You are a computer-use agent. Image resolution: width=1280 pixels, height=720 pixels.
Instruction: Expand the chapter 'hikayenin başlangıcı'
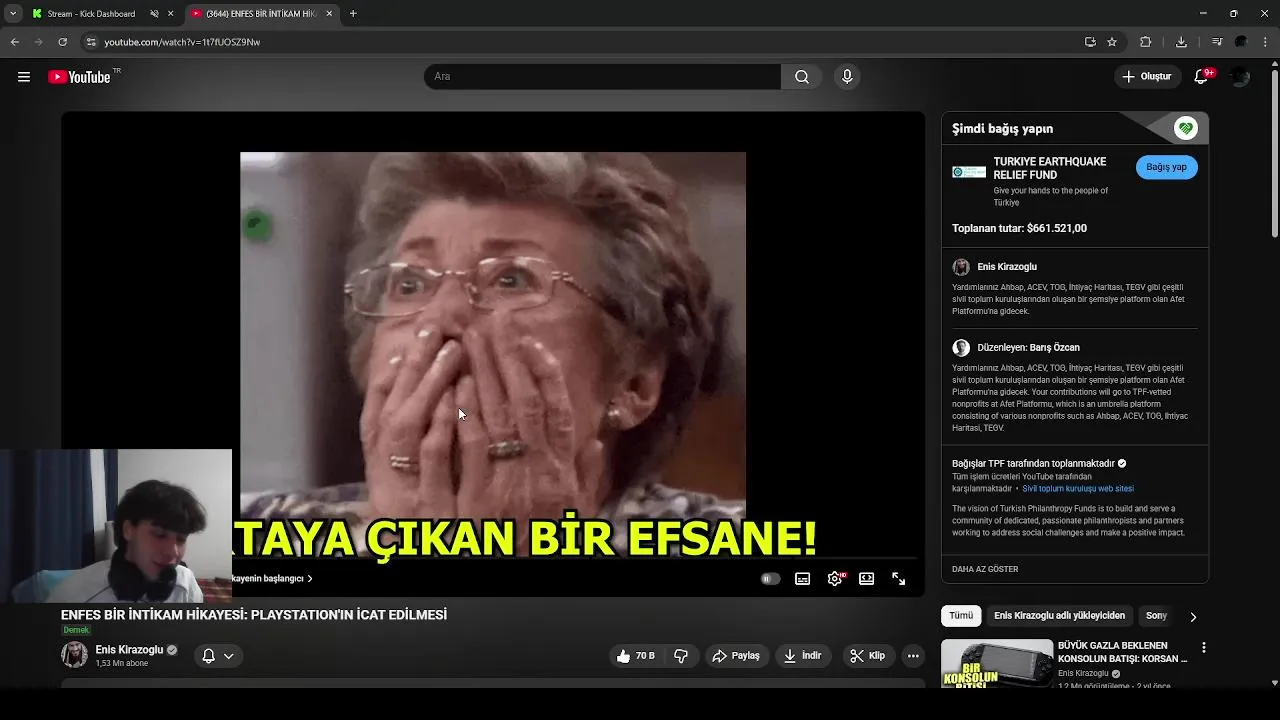pyautogui.click(x=271, y=579)
